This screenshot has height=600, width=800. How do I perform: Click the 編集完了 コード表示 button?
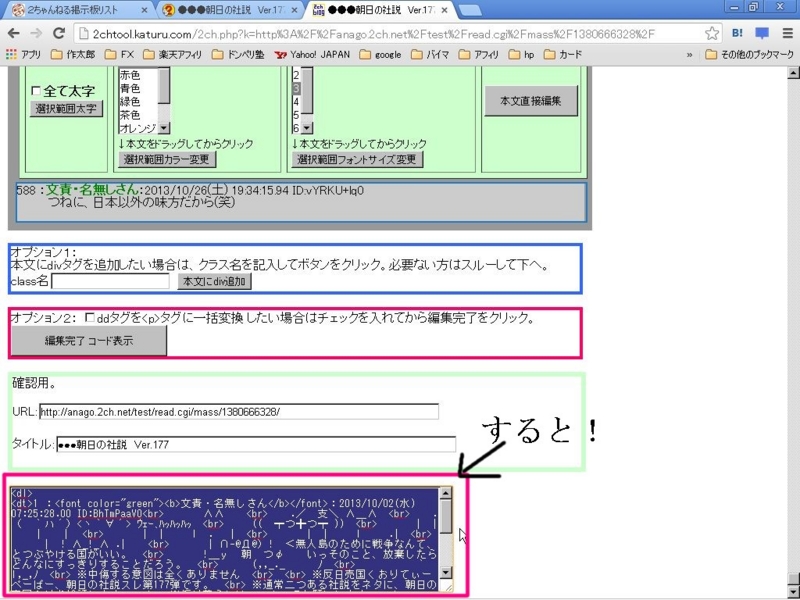pyautogui.click(x=89, y=341)
